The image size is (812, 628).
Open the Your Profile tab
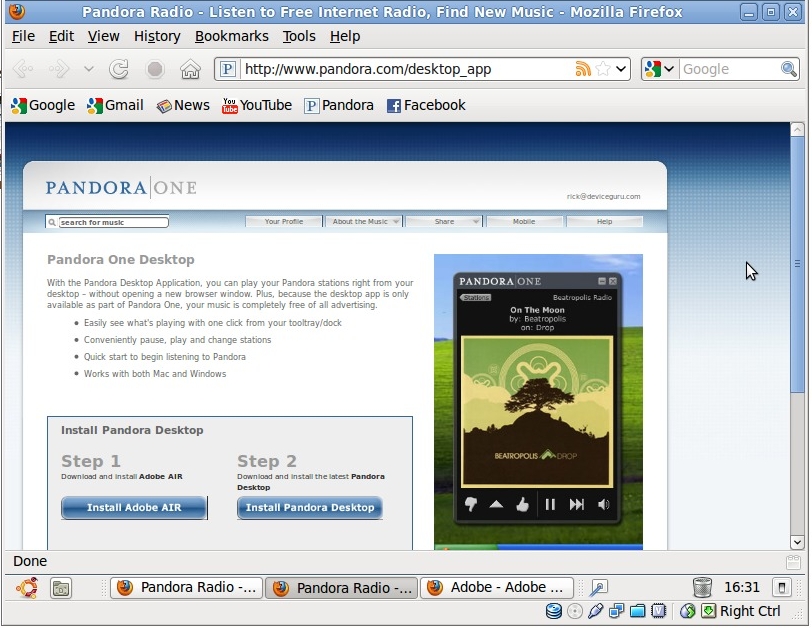[x=284, y=222]
